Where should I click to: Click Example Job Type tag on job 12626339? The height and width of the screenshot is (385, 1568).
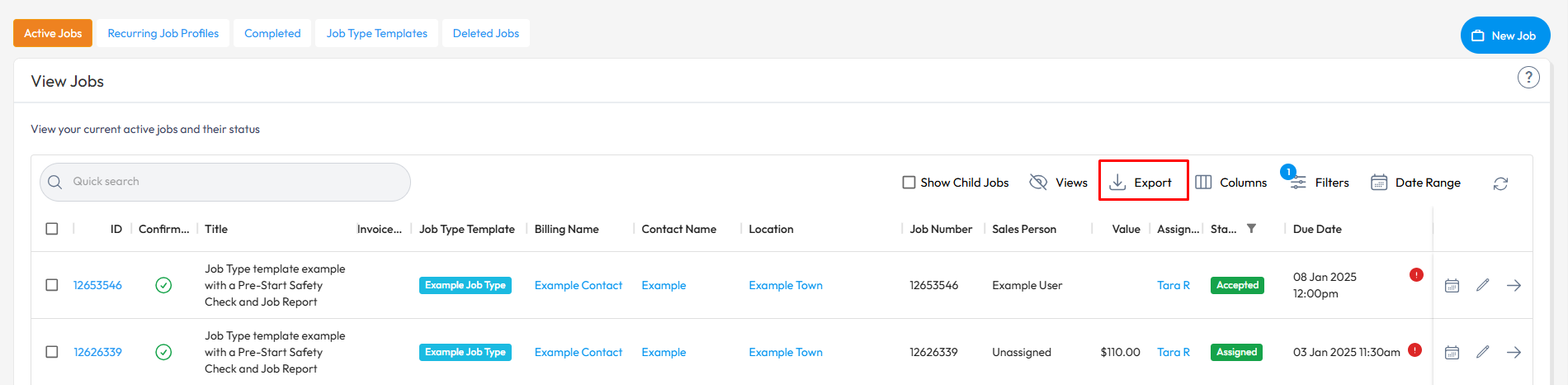465,352
